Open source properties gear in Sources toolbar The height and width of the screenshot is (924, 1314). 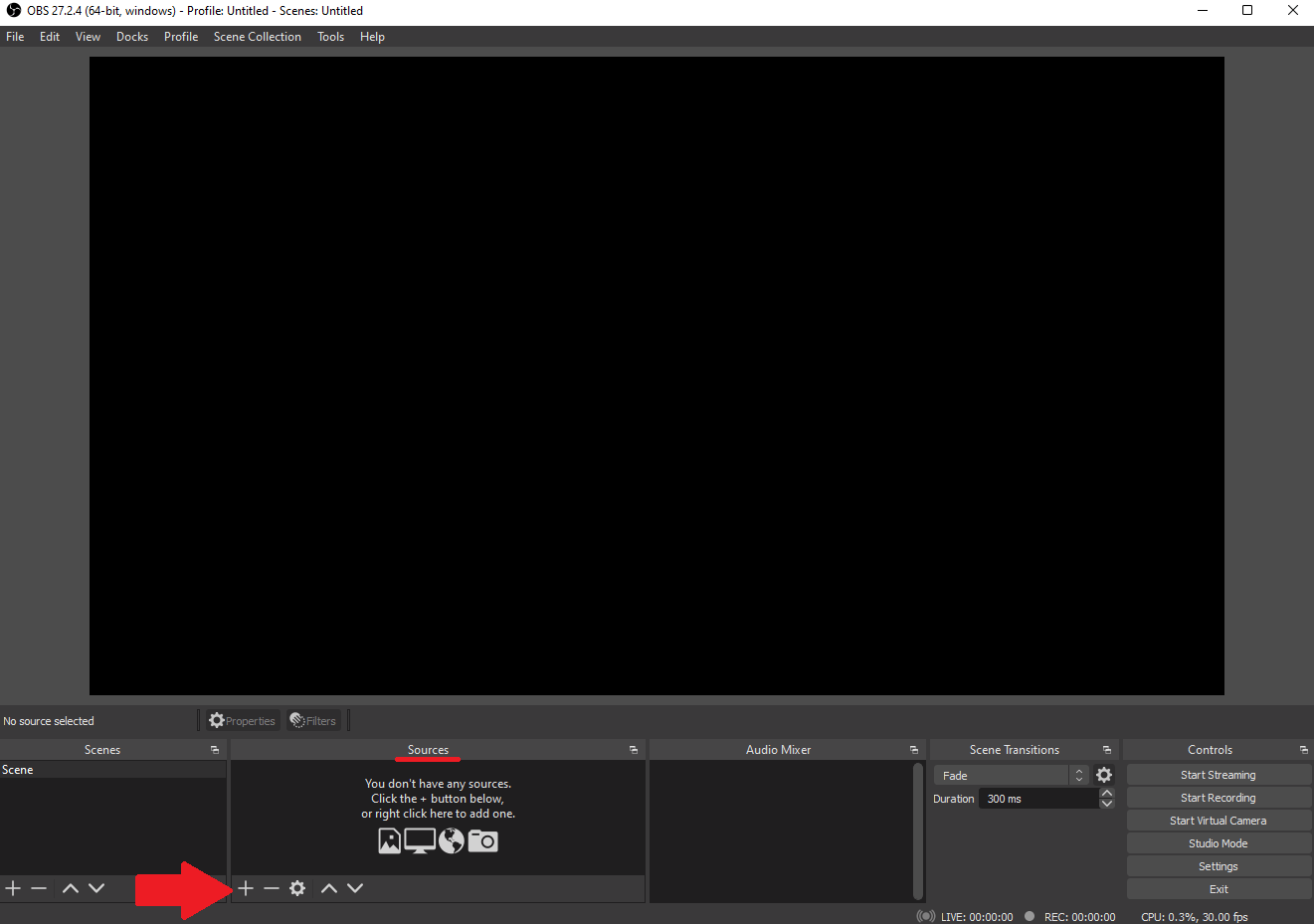(297, 888)
